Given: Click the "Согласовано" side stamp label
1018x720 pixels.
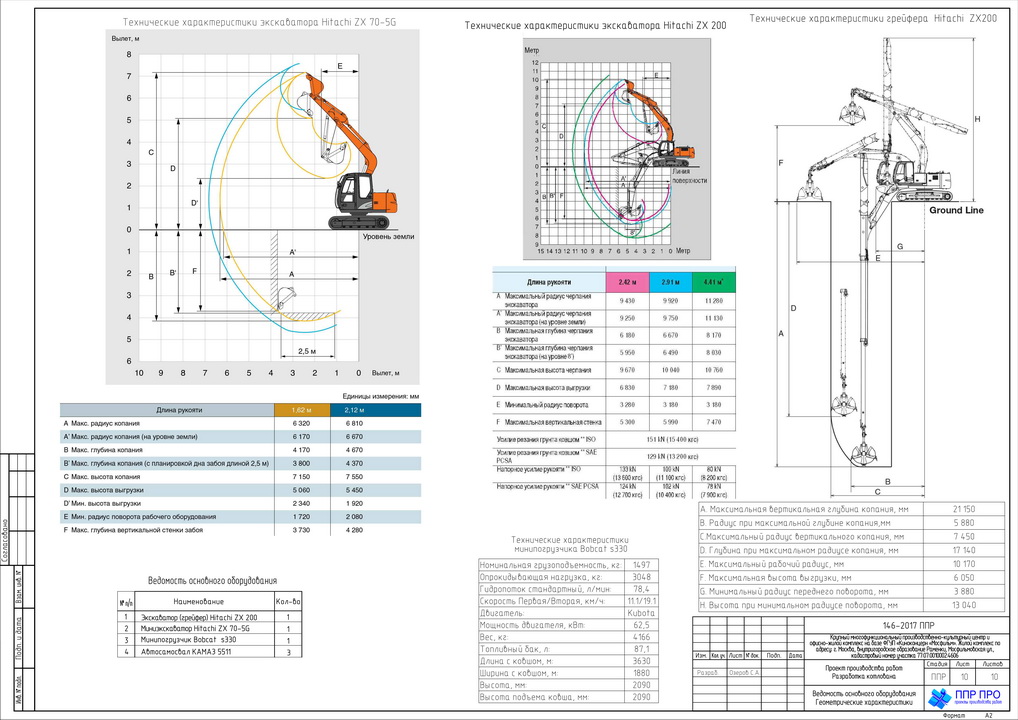Looking at the screenshot, I should tap(5, 540).
